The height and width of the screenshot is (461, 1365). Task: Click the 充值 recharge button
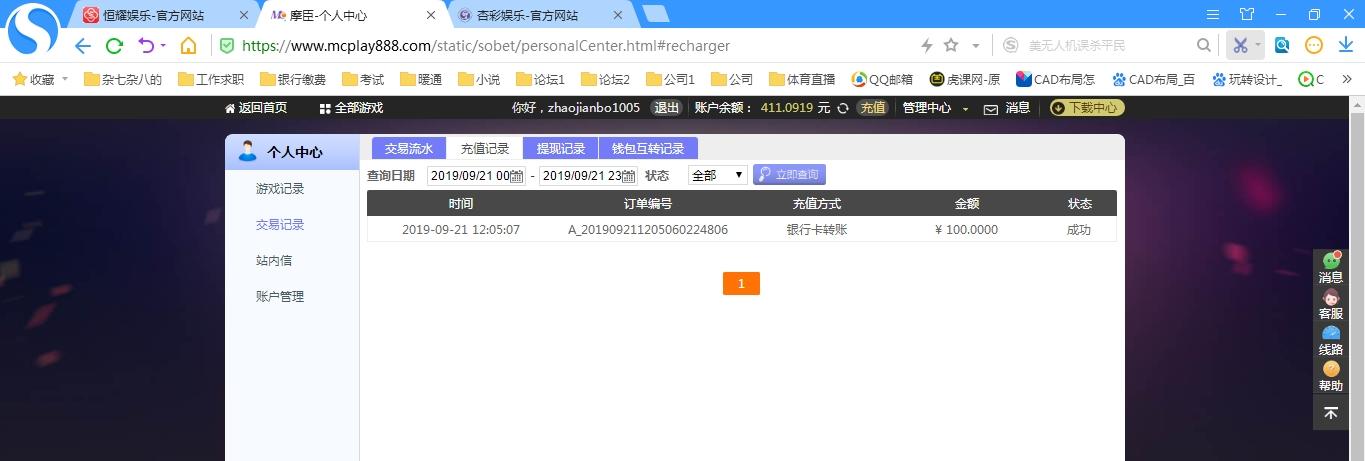pyautogui.click(x=873, y=108)
